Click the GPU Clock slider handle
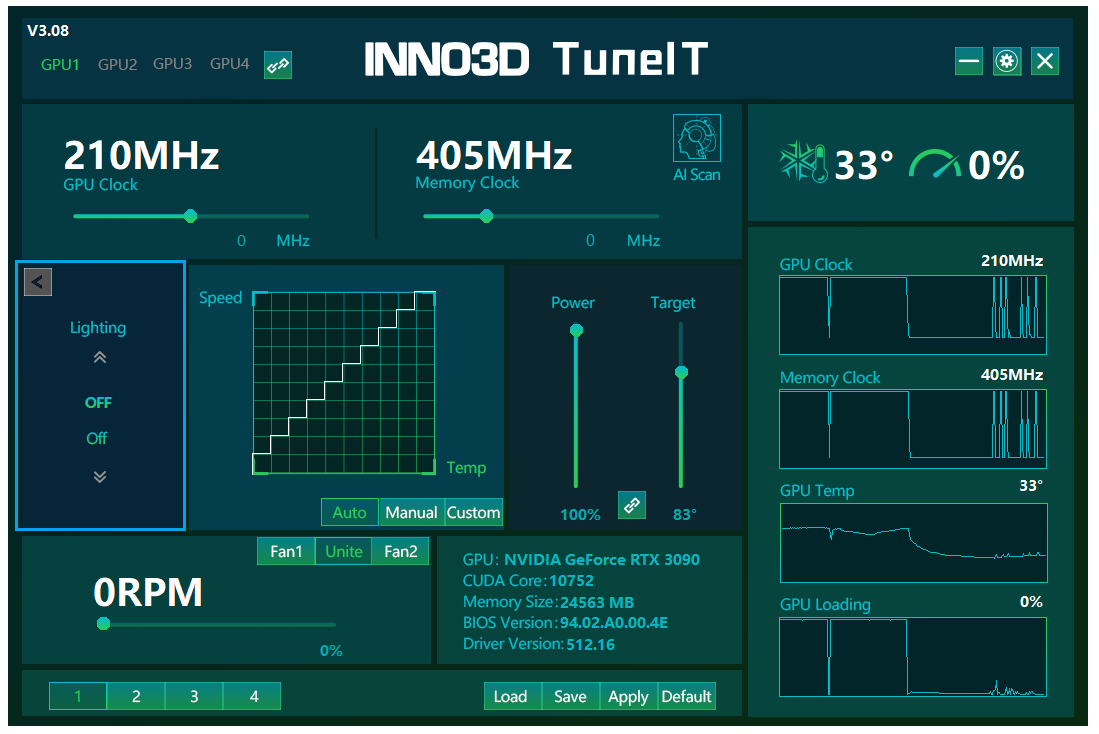This screenshot has width=1099, height=734. pyautogui.click(x=190, y=216)
